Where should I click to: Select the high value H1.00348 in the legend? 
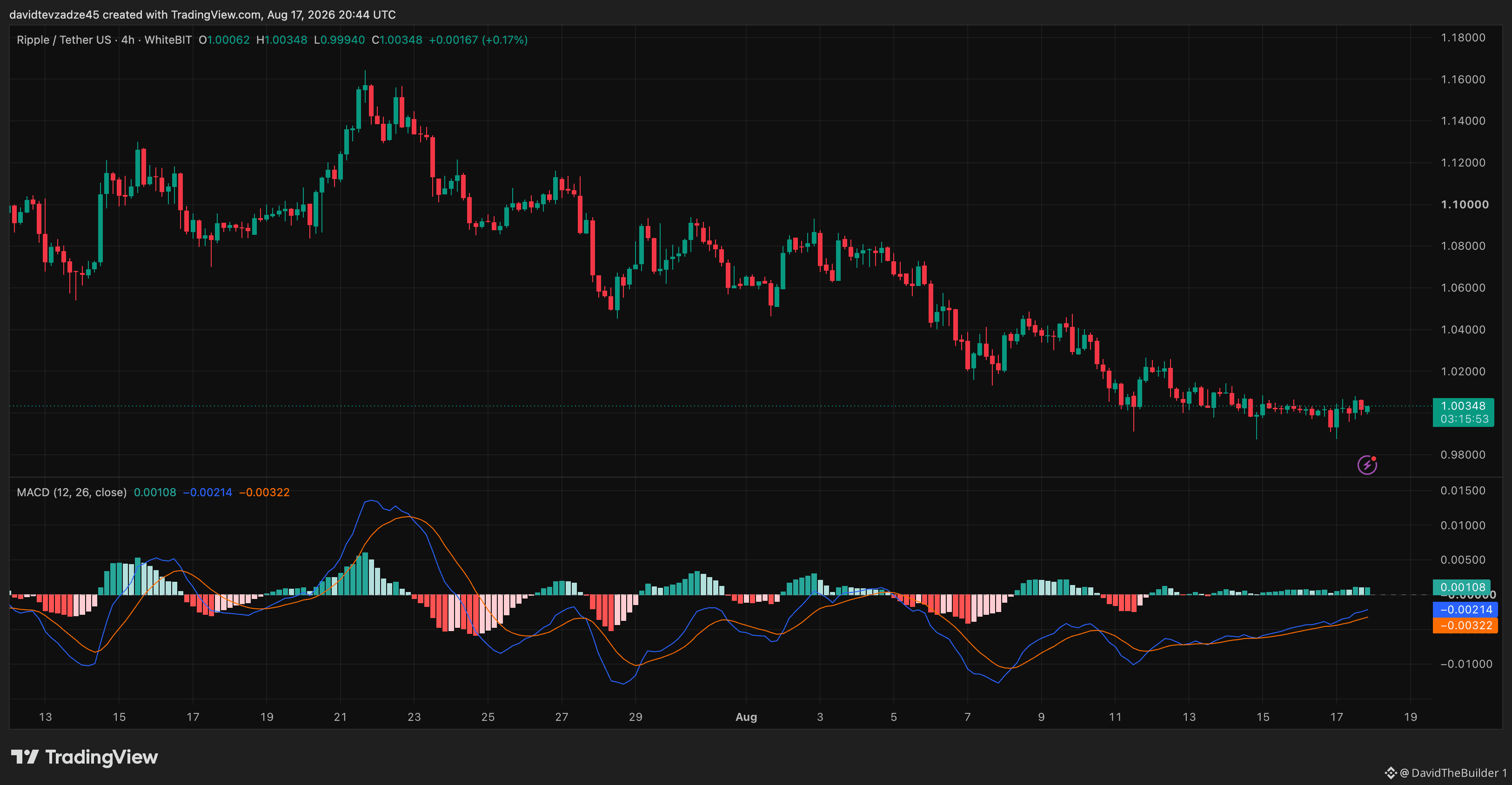click(282, 40)
